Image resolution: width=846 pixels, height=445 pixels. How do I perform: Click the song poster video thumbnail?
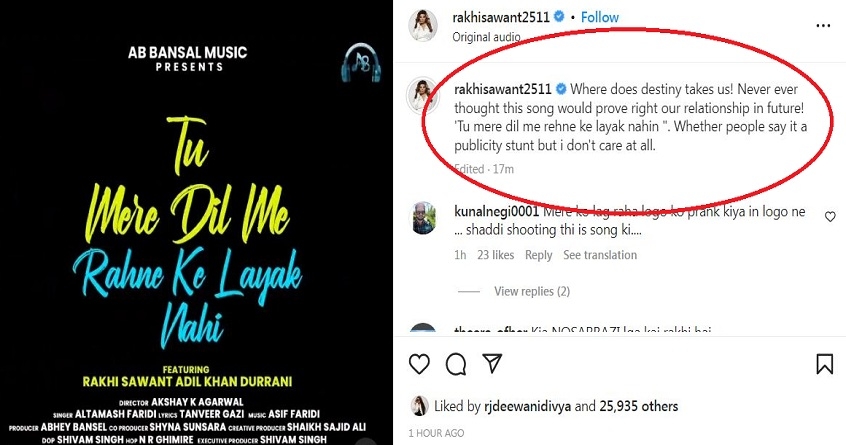tap(196, 222)
